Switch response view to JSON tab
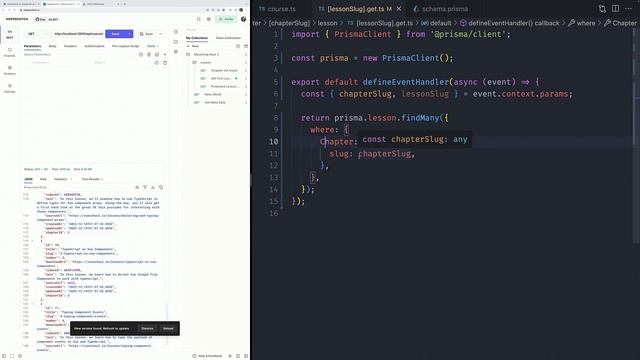640x360 pixels. pos(28,179)
